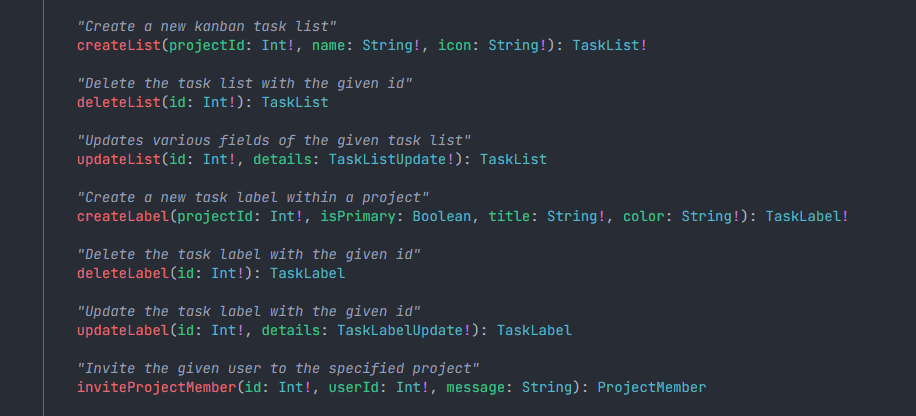Screen dimensions: 916x416
Task: Click the Boolean type of isPrimary
Action: pyautogui.click(x=442, y=216)
